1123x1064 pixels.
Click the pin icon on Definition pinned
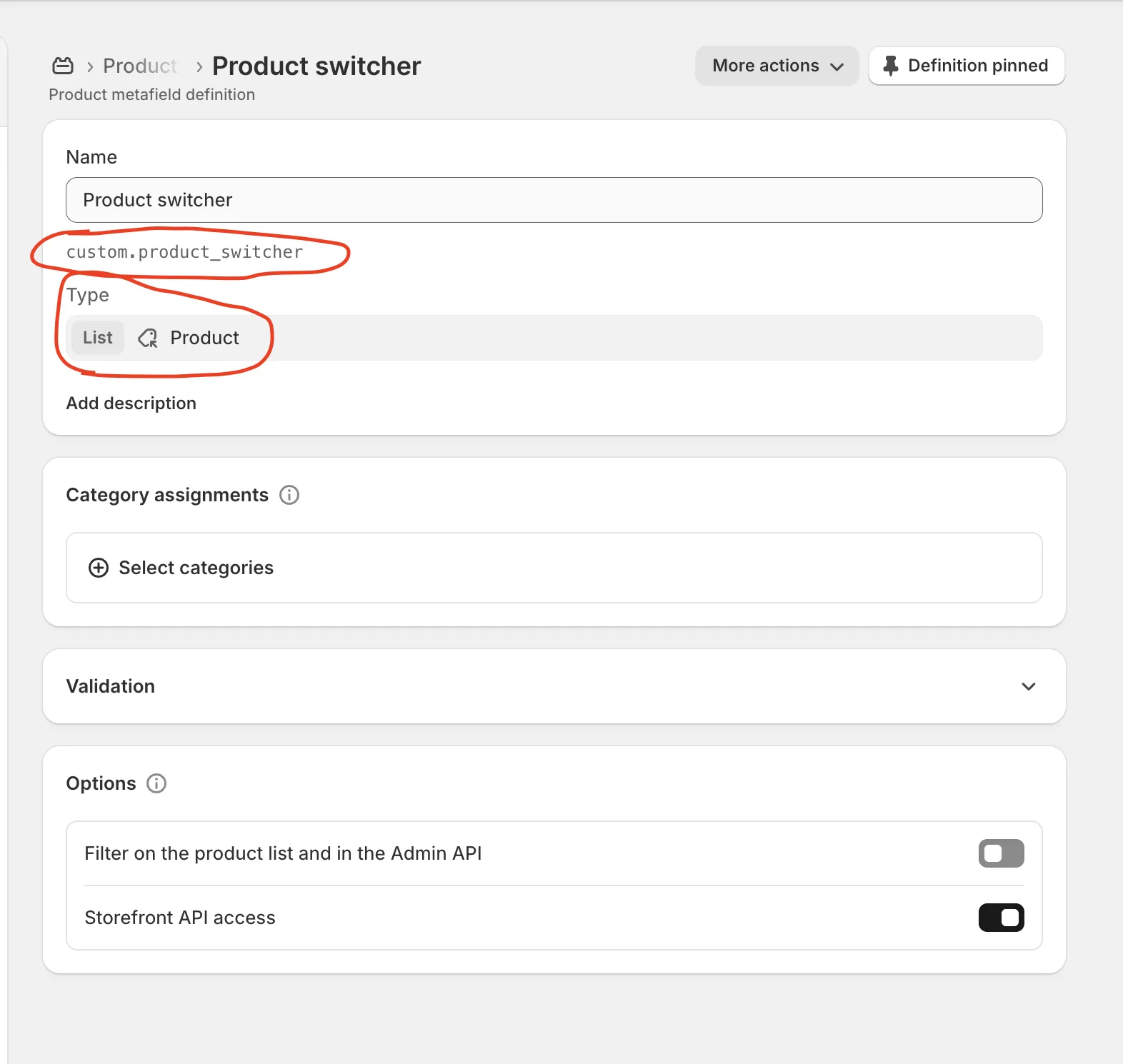pyautogui.click(x=890, y=66)
